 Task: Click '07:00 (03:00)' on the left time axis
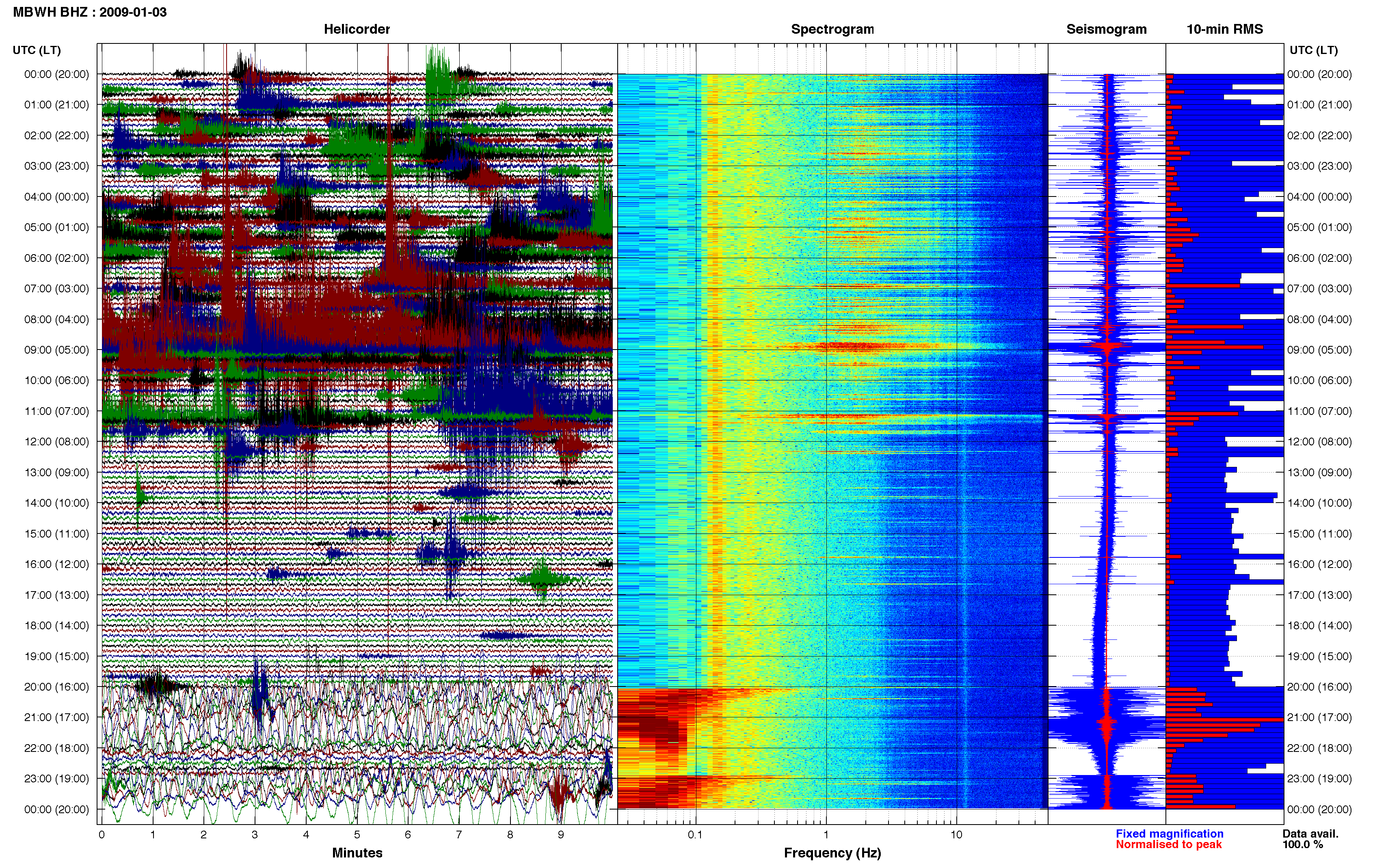pyautogui.click(x=56, y=289)
